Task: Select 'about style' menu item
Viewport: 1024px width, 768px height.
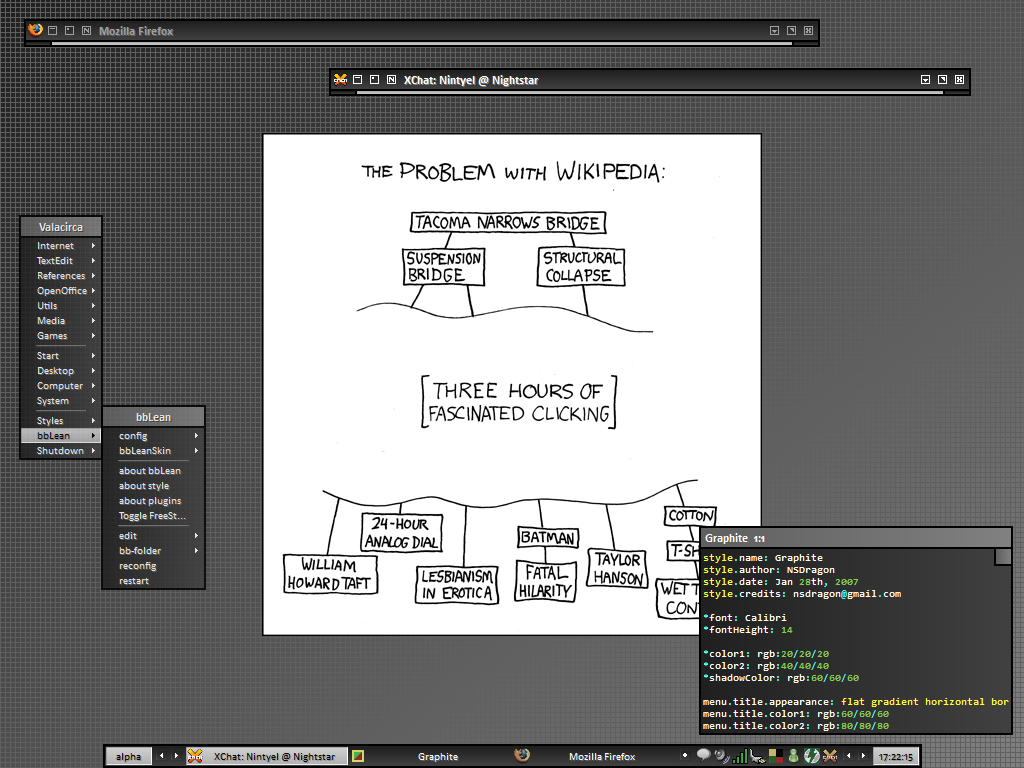Action: point(153,486)
